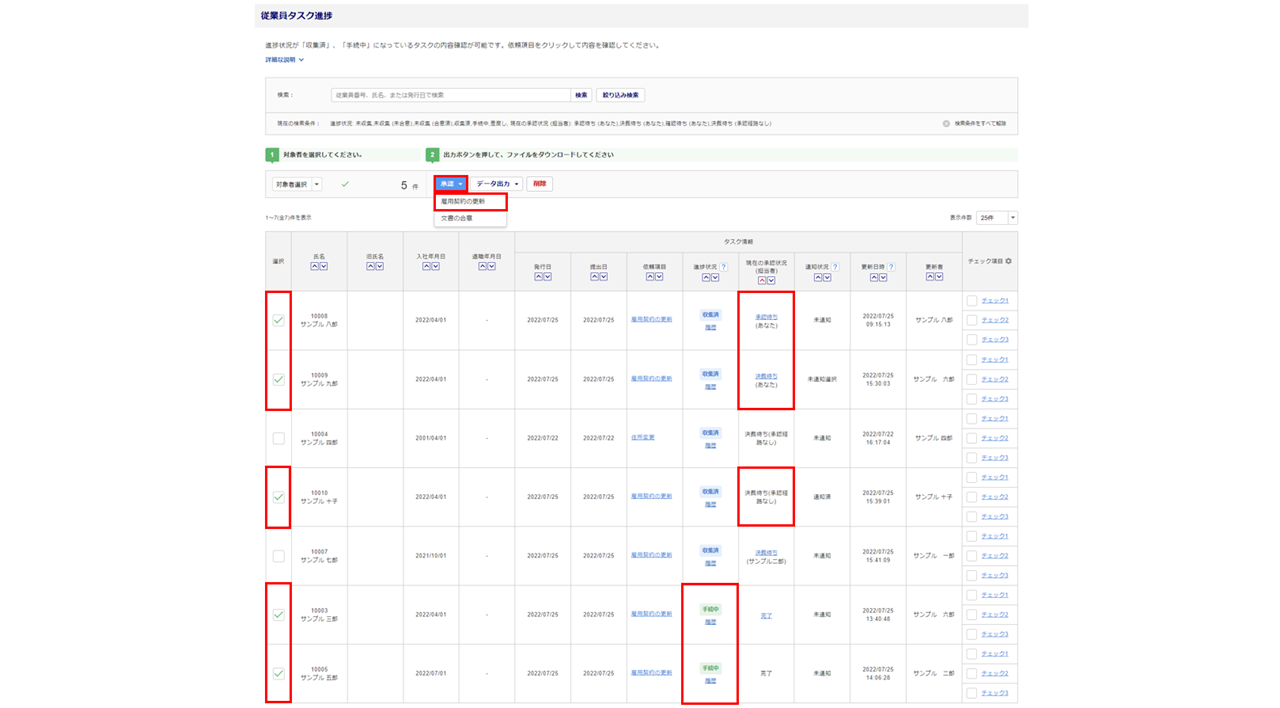Sort 退職年月日 column descending arrow
Image resolution: width=1280 pixels, height=708 pixels.
491,267
